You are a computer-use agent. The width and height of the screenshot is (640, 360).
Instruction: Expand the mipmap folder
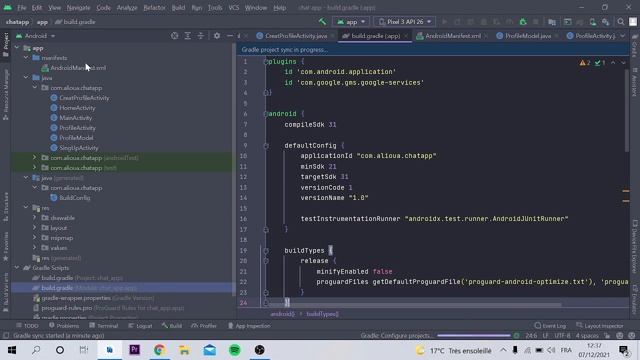coord(34,238)
